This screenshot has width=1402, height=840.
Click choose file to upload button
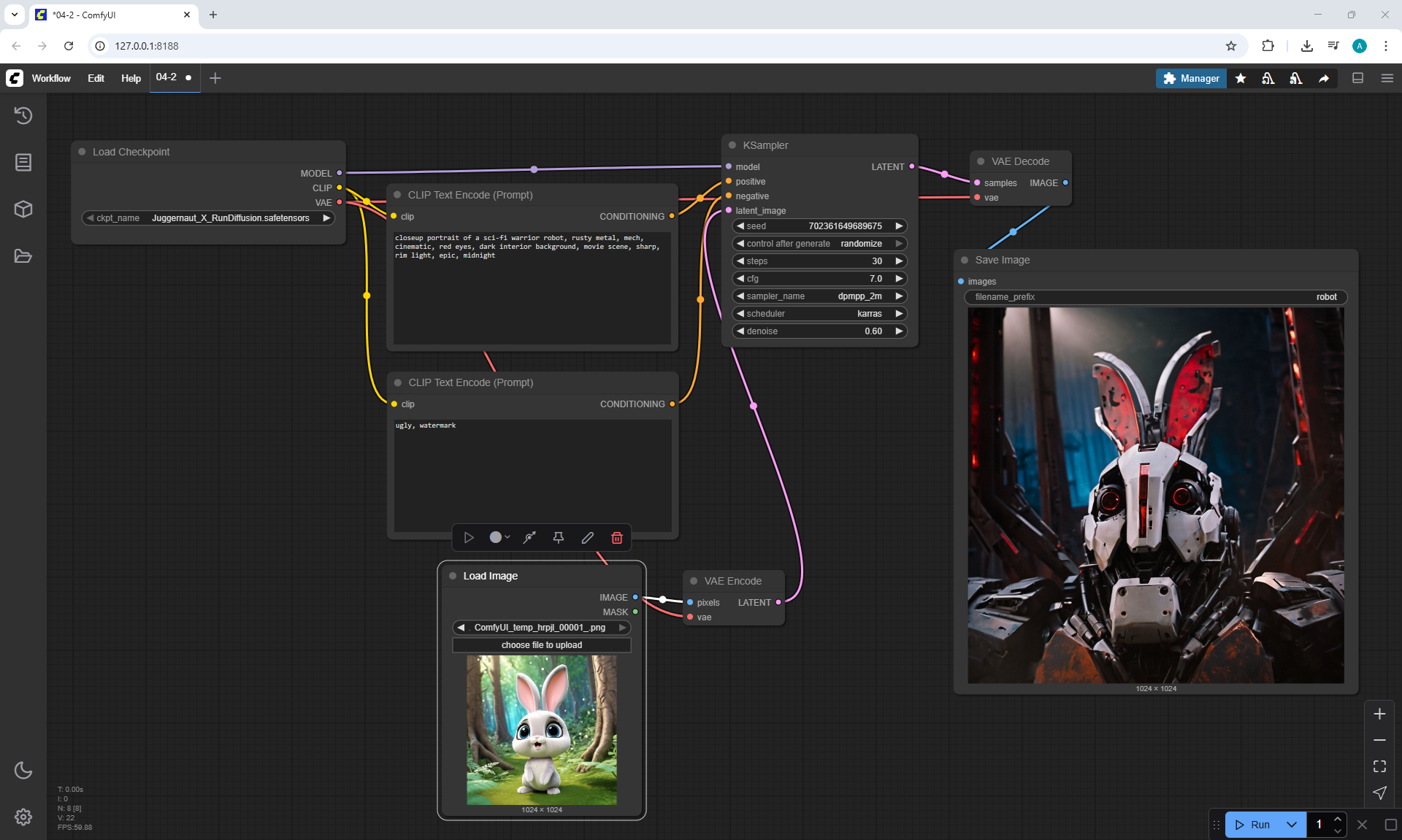click(x=541, y=645)
